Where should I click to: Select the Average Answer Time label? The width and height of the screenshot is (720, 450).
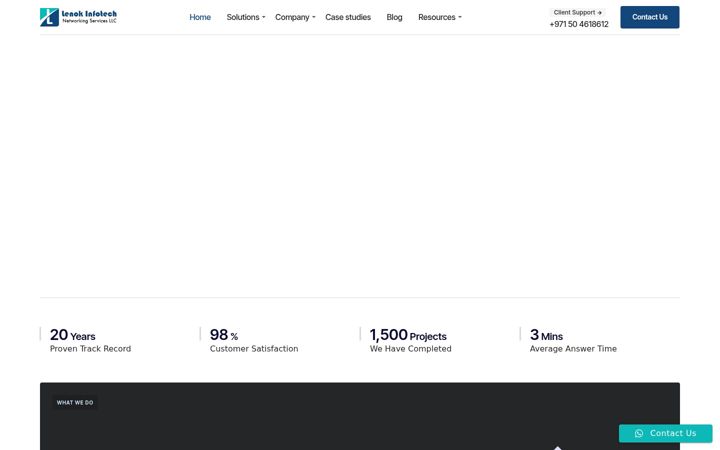point(573,349)
